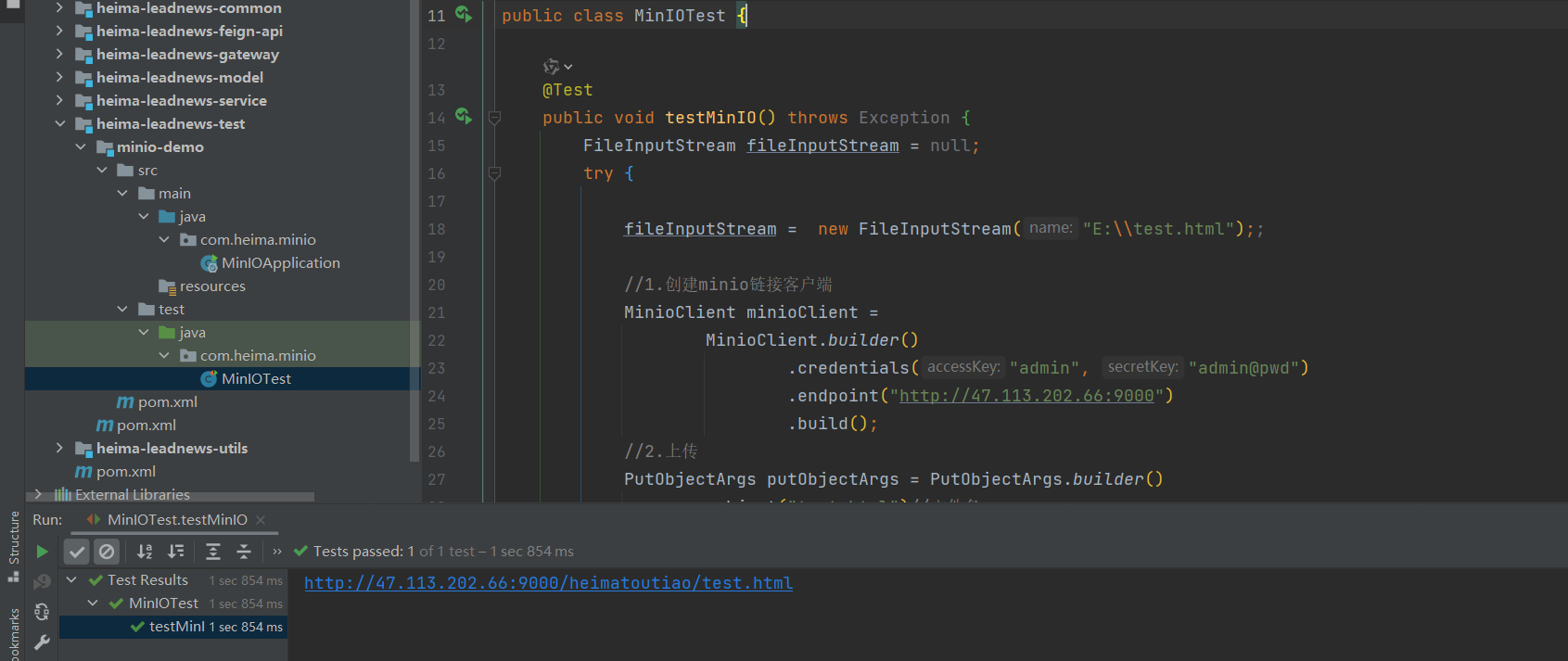
Task: Select the MinIOTest.testMinIO run tab
Action: pos(176,519)
